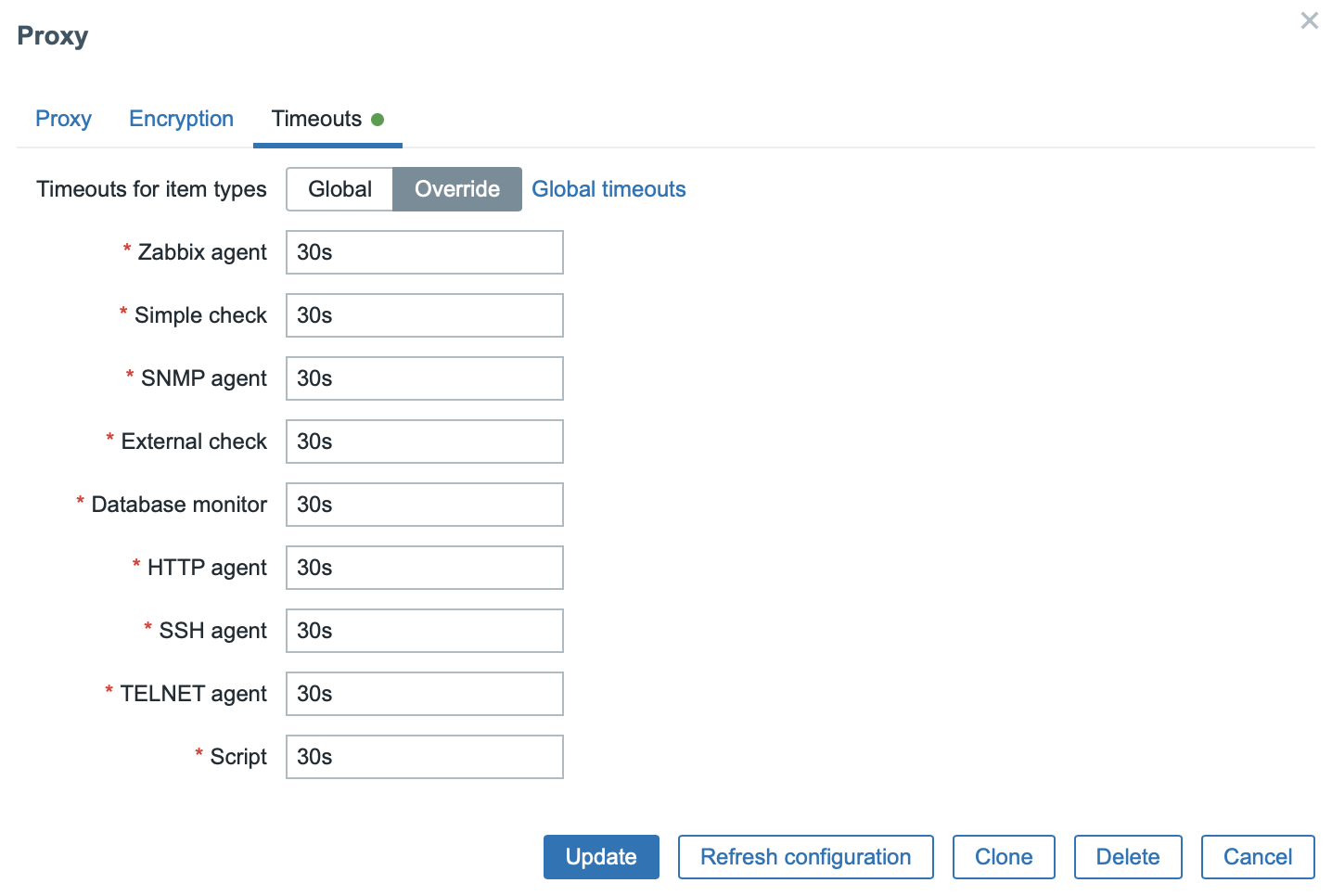Focus the SNMP agent timeout field
This screenshot has width=1332, height=896.
tap(425, 378)
